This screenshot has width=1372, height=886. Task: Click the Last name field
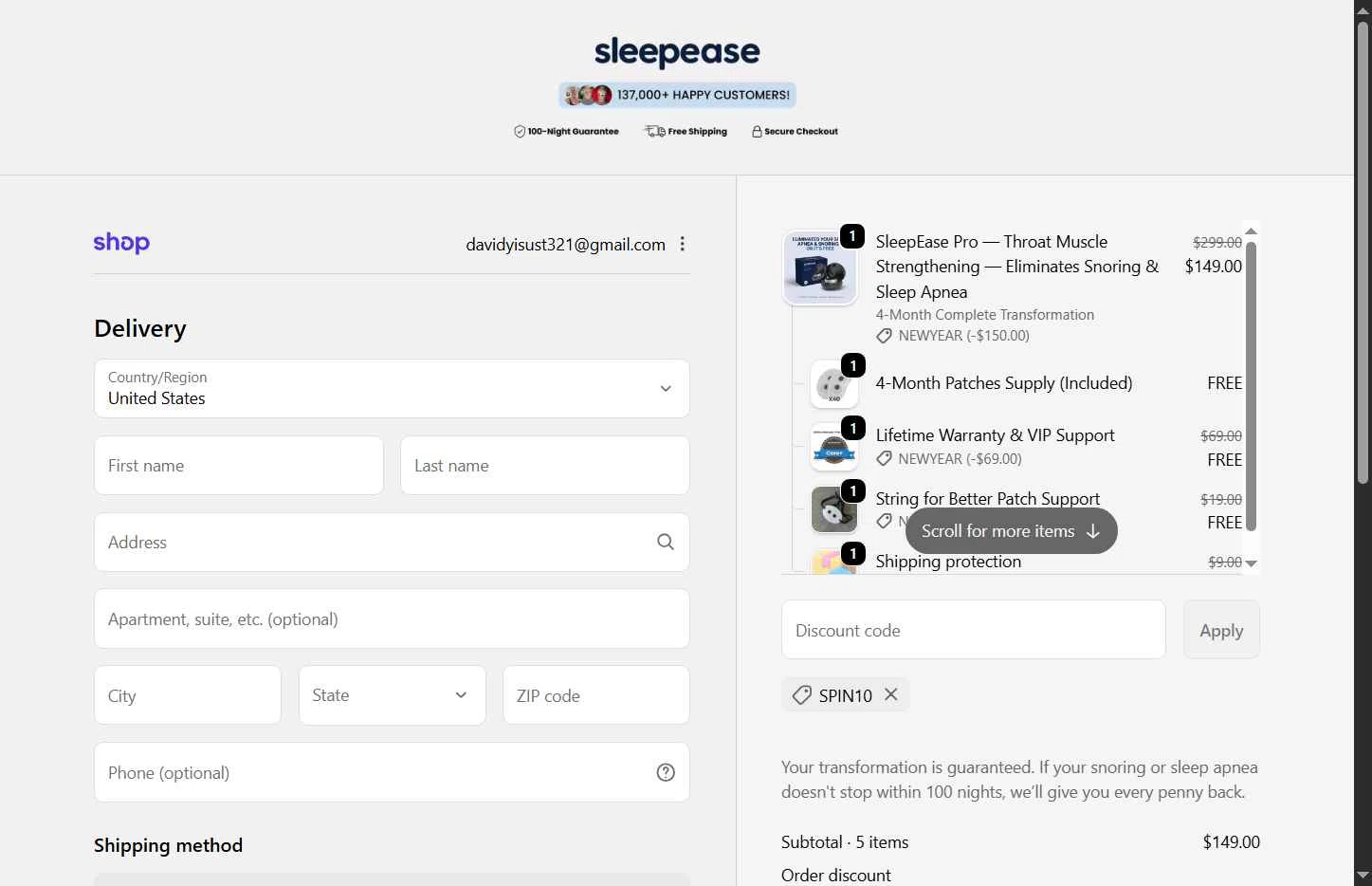tap(545, 466)
